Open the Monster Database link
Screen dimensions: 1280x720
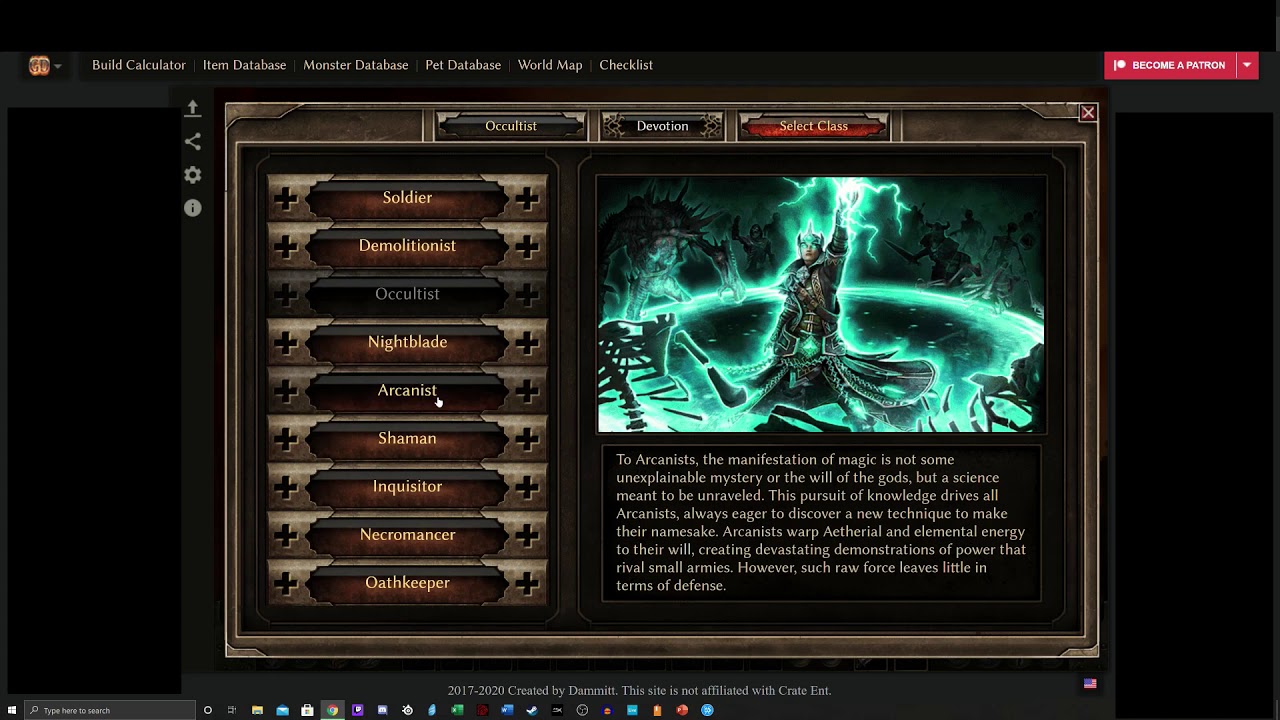(x=355, y=65)
